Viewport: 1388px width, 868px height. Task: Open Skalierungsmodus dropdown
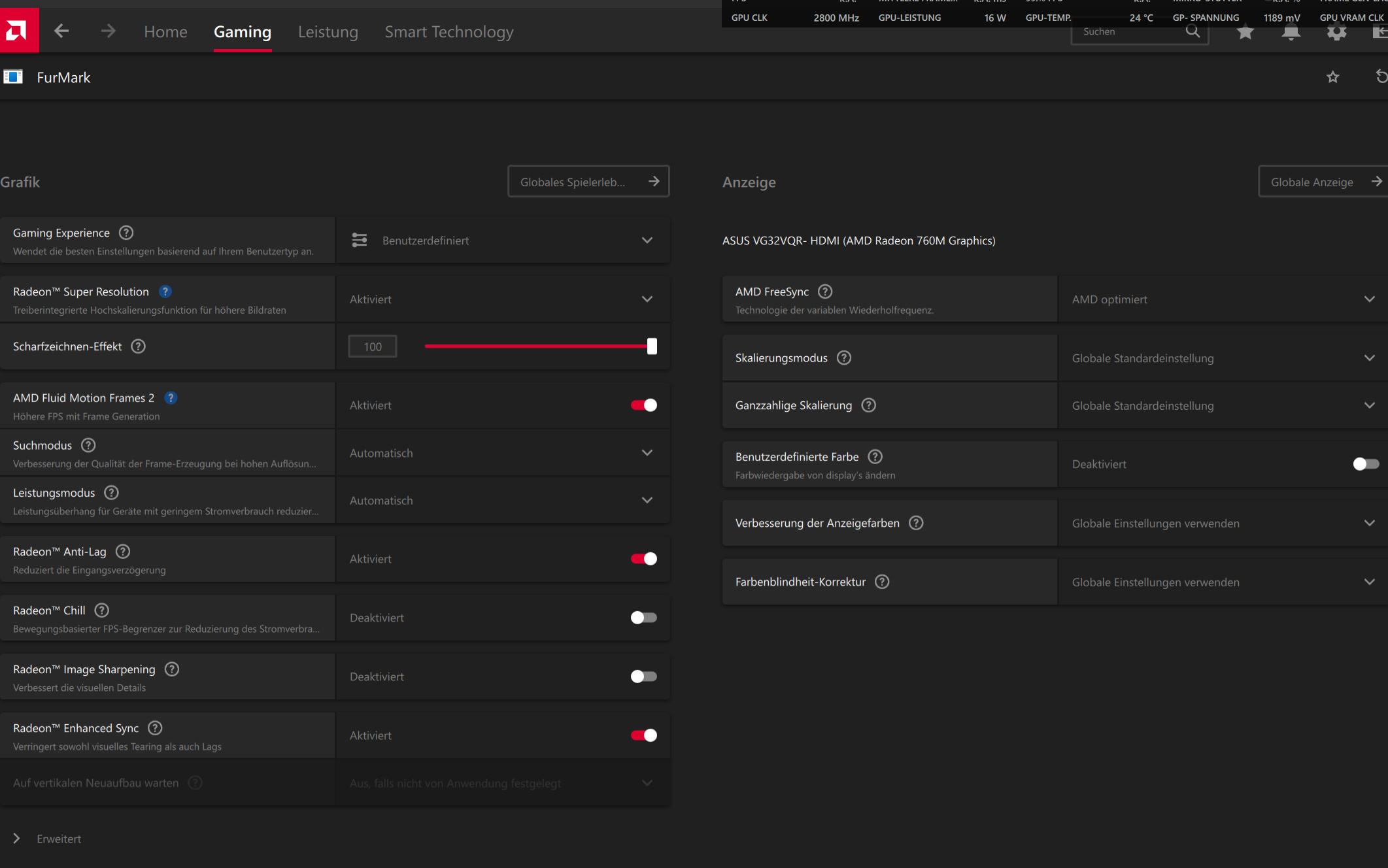click(1223, 358)
